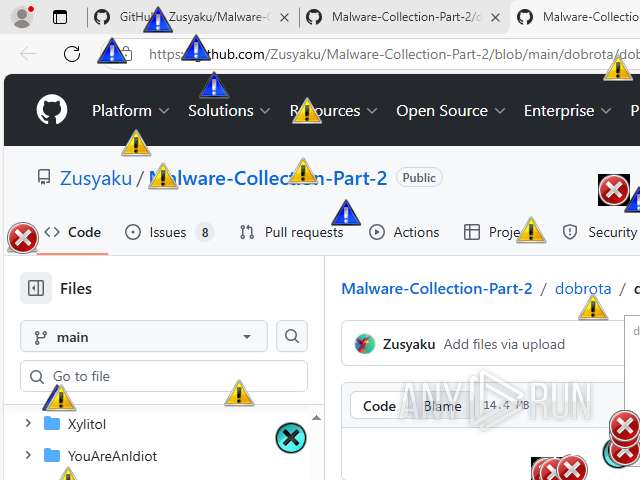
Task: Select the Code view button
Action: [x=379, y=406]
